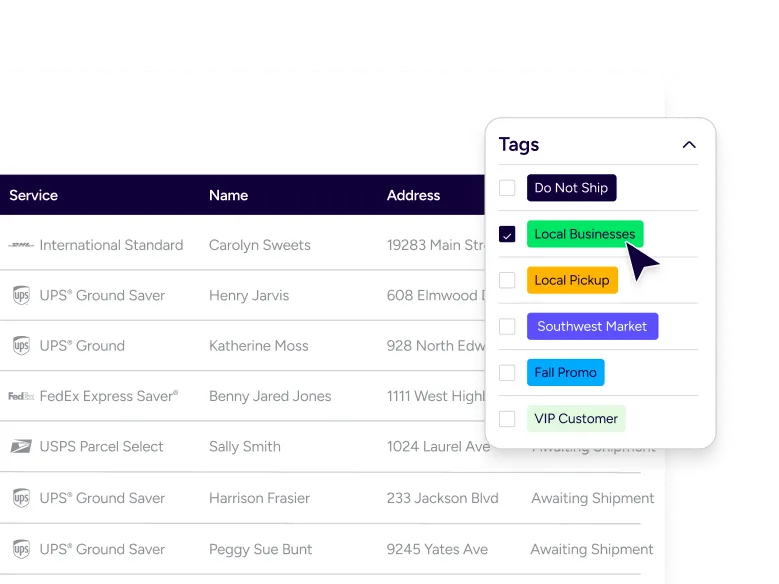Click UPS icon beside Henry Jarvis row
Image resolution: width=779 pixels, height=584 pixels.
click(21, 295)
